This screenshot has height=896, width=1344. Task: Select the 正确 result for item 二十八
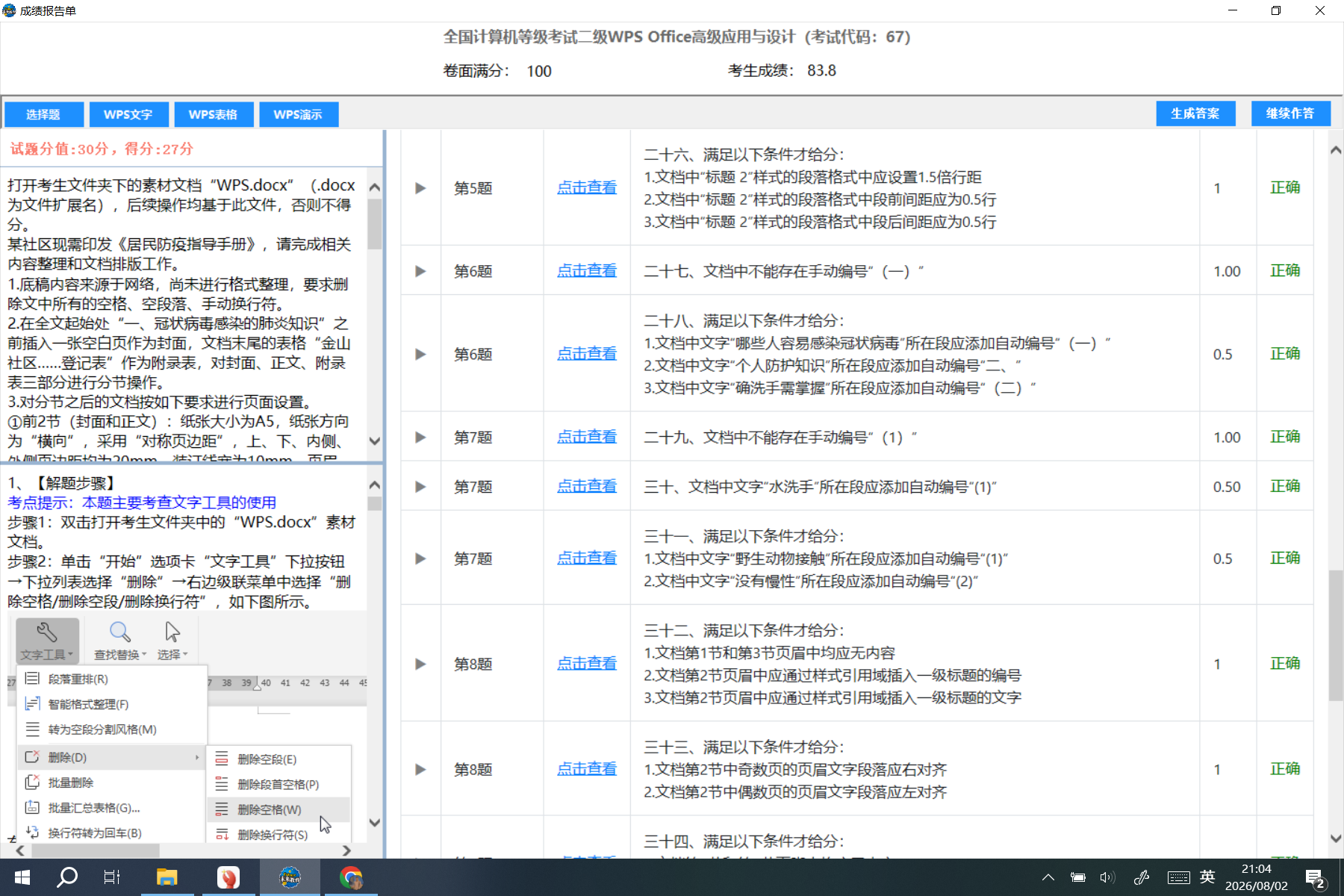point(1285,353)
